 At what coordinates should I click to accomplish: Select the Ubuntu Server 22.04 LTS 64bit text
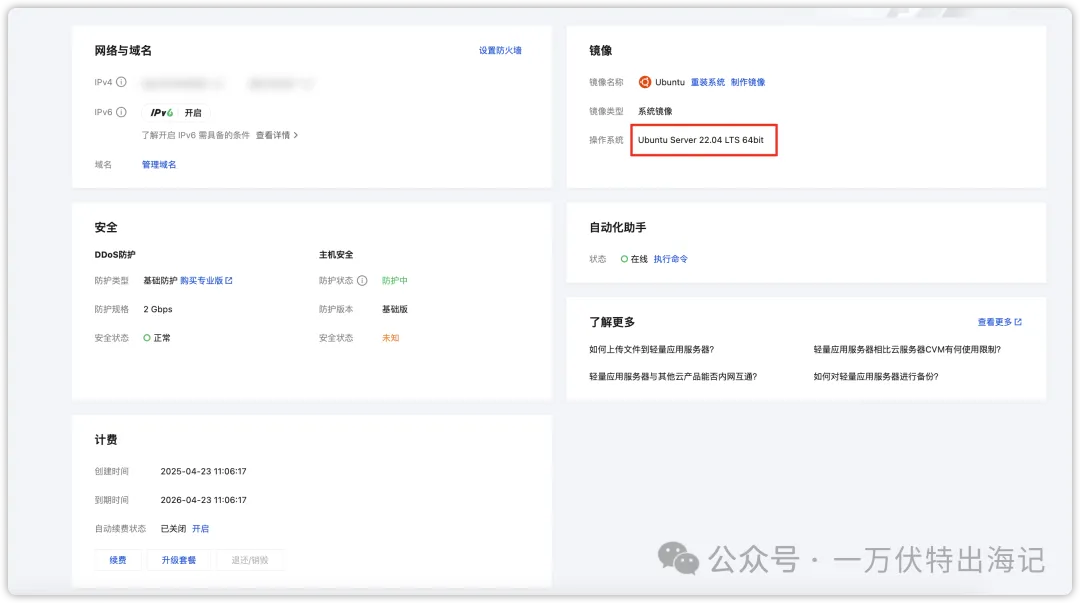pyautogui.click(x=700, y=140)
